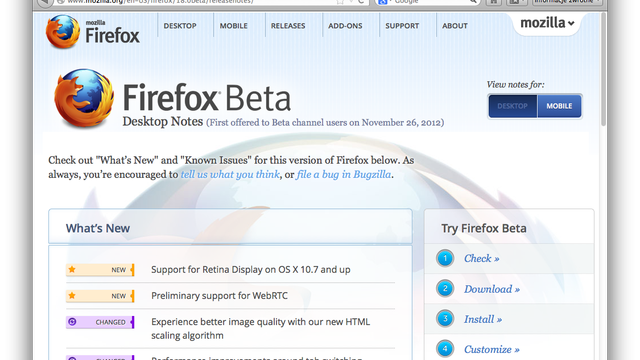Screen dimensions: 640x360
Task: Click the CHANGED badge for HTML scaling algorithm
Action: 100,322
